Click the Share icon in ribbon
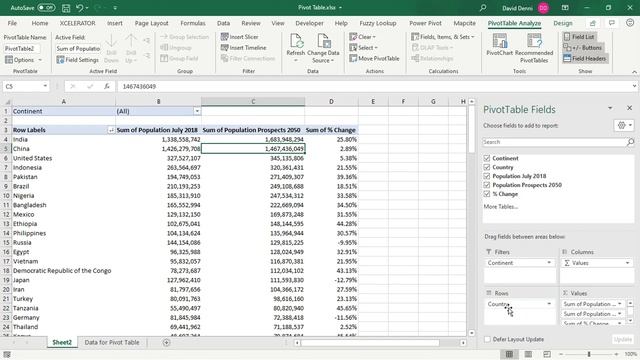Screen dimensions: 640x360 [593, 23]
